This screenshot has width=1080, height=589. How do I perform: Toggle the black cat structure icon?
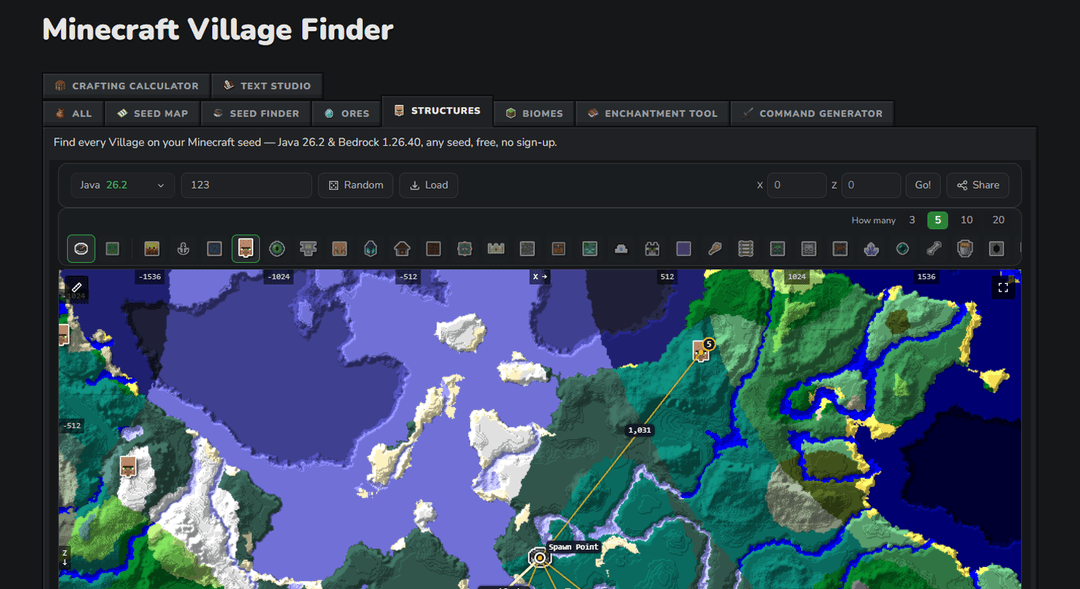tap(652, 249)
